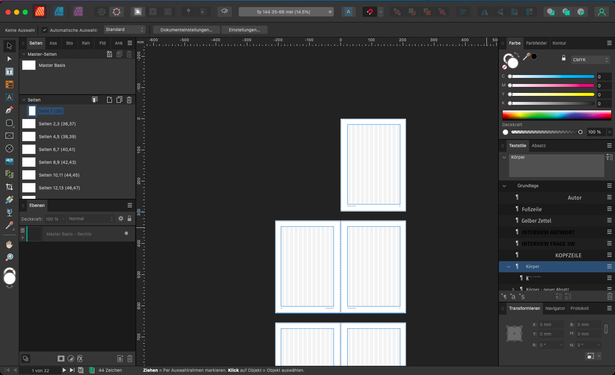Toggle the Automatische Auswahl checkbox
The image size is (615, 375).
tap(45, 30)
